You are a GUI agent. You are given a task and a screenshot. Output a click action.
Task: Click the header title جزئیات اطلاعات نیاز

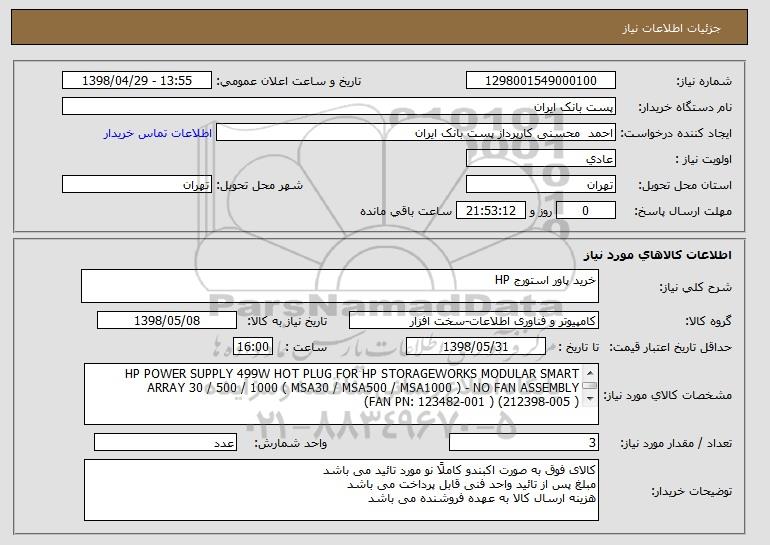[x=671, y=28]
